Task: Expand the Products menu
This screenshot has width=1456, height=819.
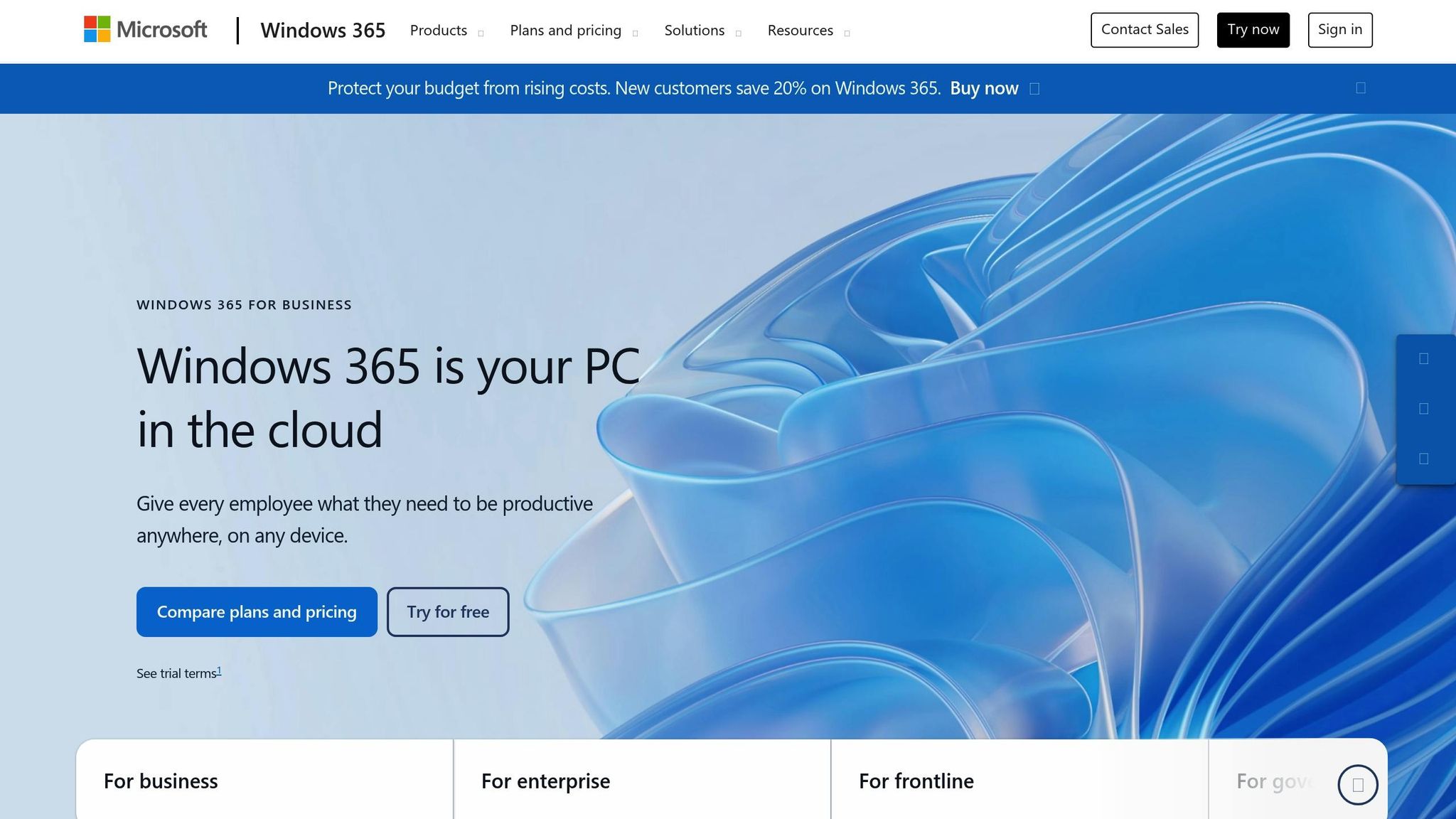Action: (446, 31)
